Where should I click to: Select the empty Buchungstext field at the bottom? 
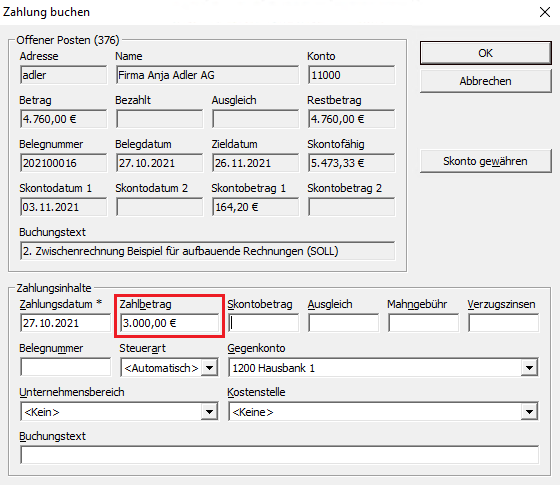coord(279,455)
